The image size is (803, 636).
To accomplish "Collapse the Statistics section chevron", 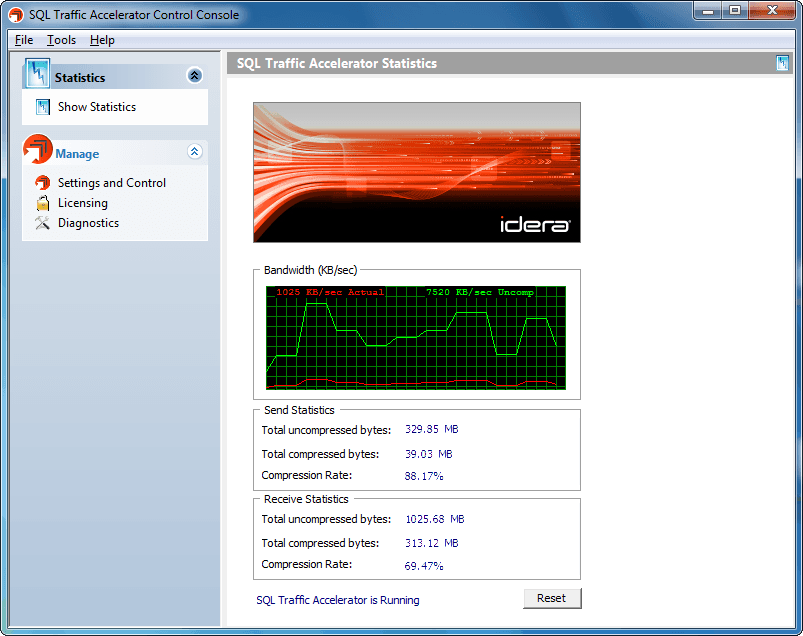I will [195, 76].
